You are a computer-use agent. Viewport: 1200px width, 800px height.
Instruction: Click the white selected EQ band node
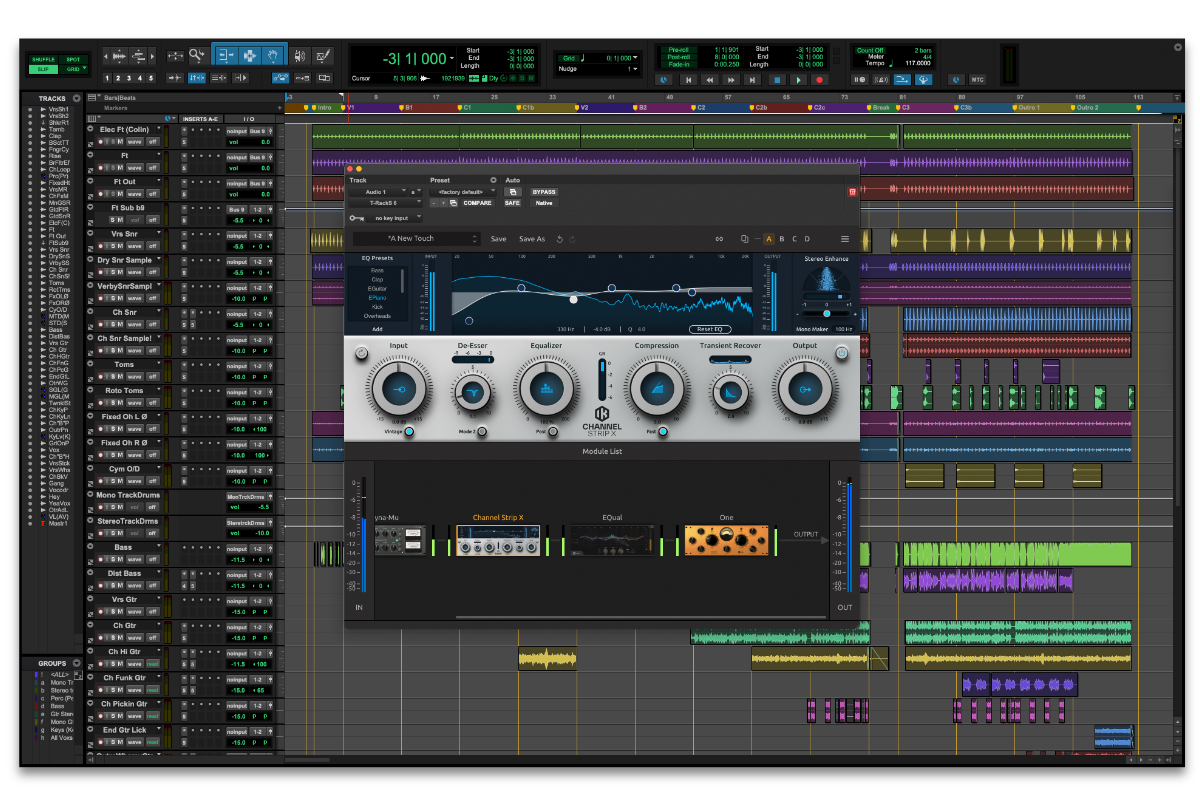pyautogui.click(x=573, y=298)
